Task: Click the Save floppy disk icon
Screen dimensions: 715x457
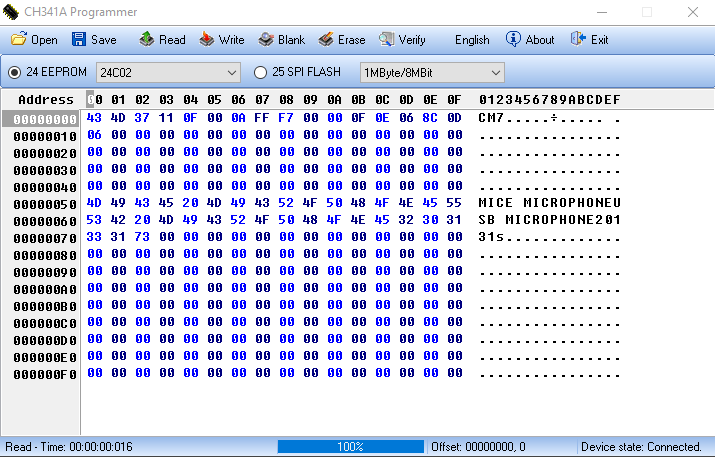Action: 78,40
